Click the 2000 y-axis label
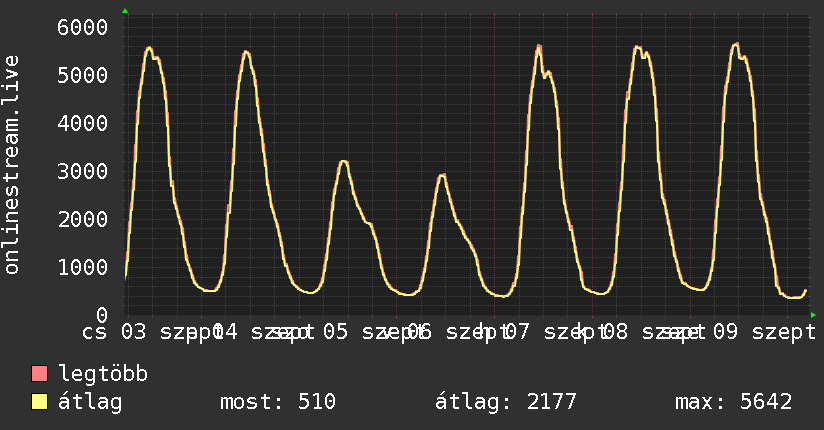Image resolution: width=824 pixels, height=430 pixels. (83, 219)
